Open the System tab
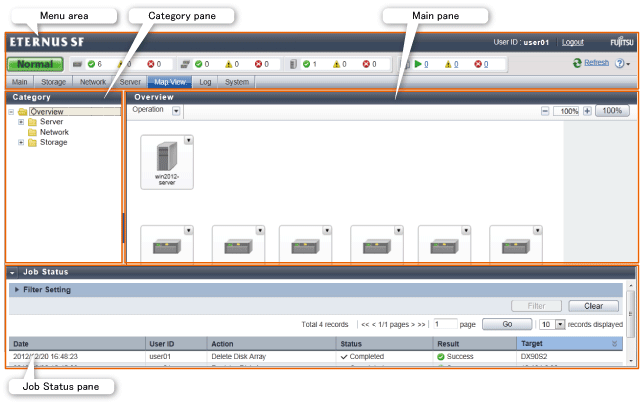640x405 pixels. click(237, 82)
